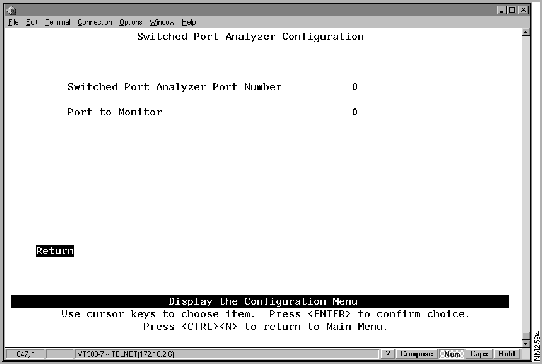Open the Window menu
This screenshot has height=364, width=542.
coord(162,22)
